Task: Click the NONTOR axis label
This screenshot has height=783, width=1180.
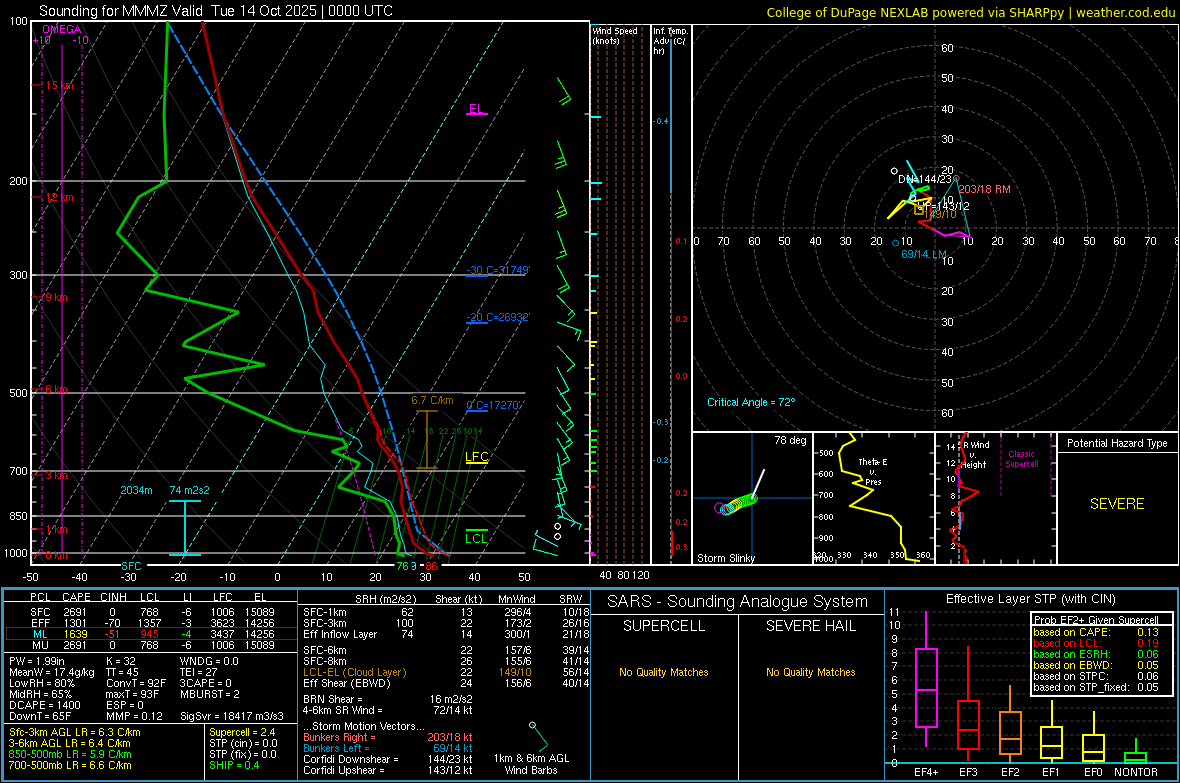Action: [1136, 772]
